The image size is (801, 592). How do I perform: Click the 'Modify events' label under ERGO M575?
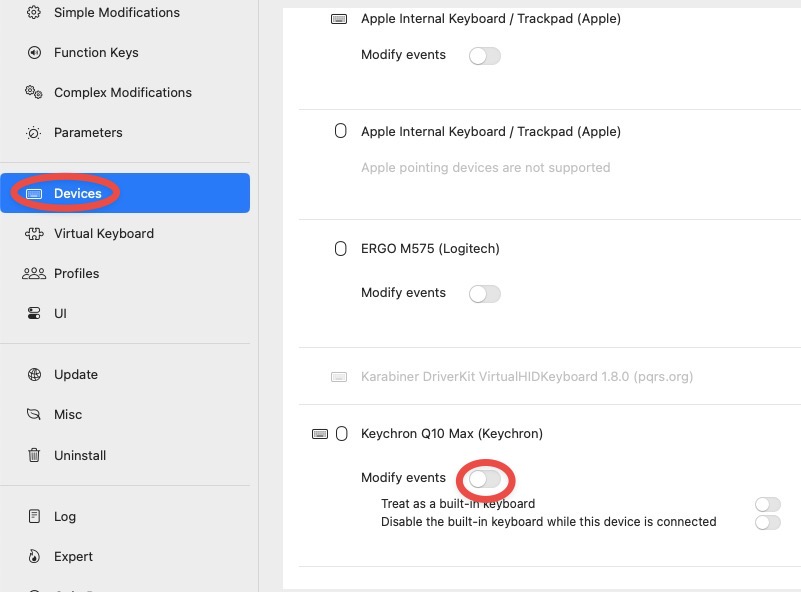(x=403, y=293)
